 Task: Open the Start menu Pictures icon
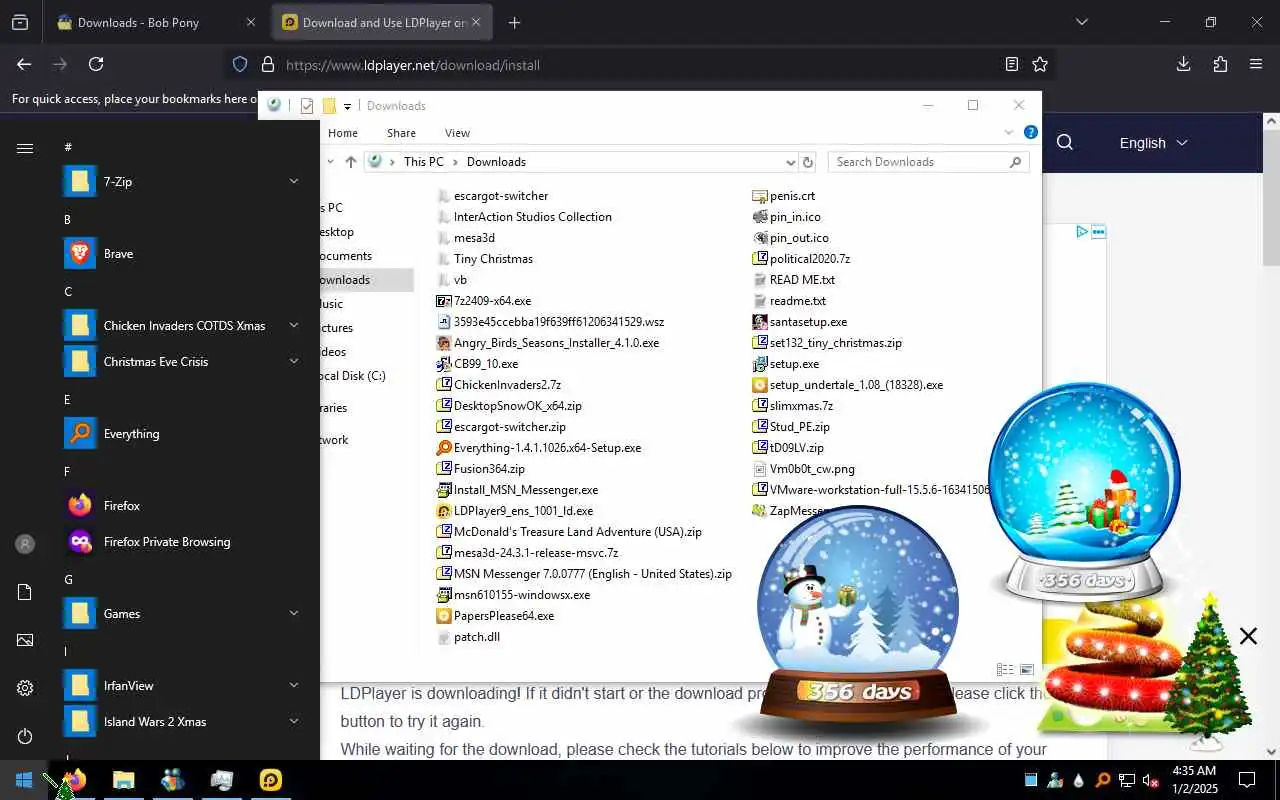click(x=25, y=640)
